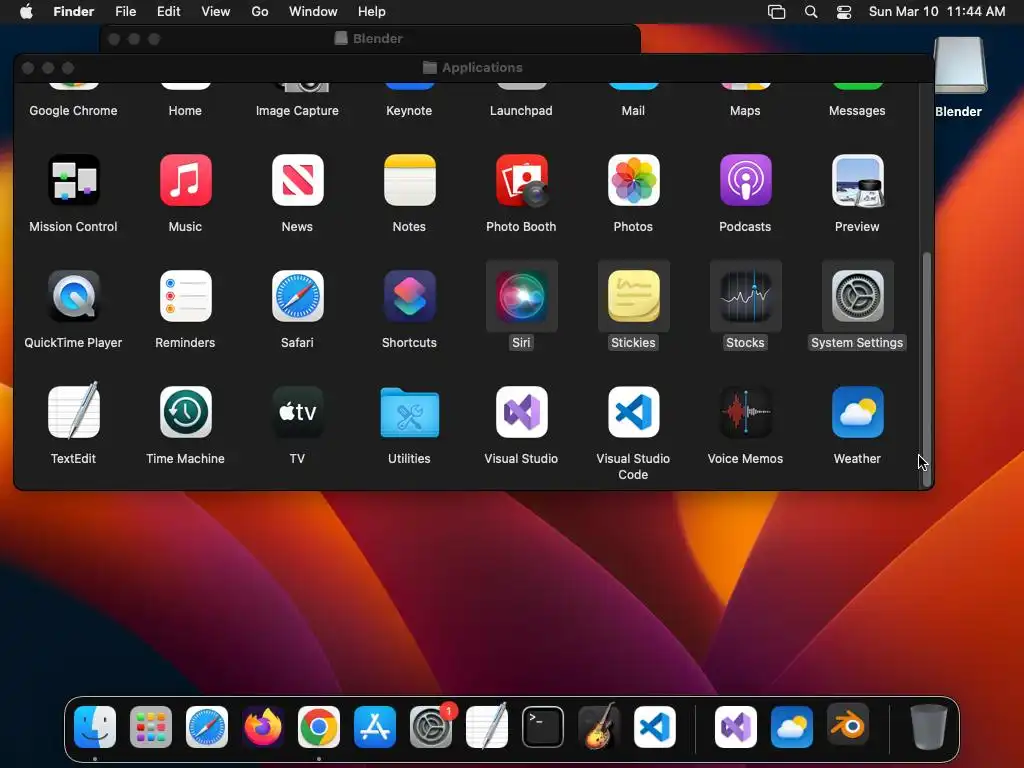Open GarageBand from the Dock
This screenshot has height=768, width=1024.
(599, 726)
